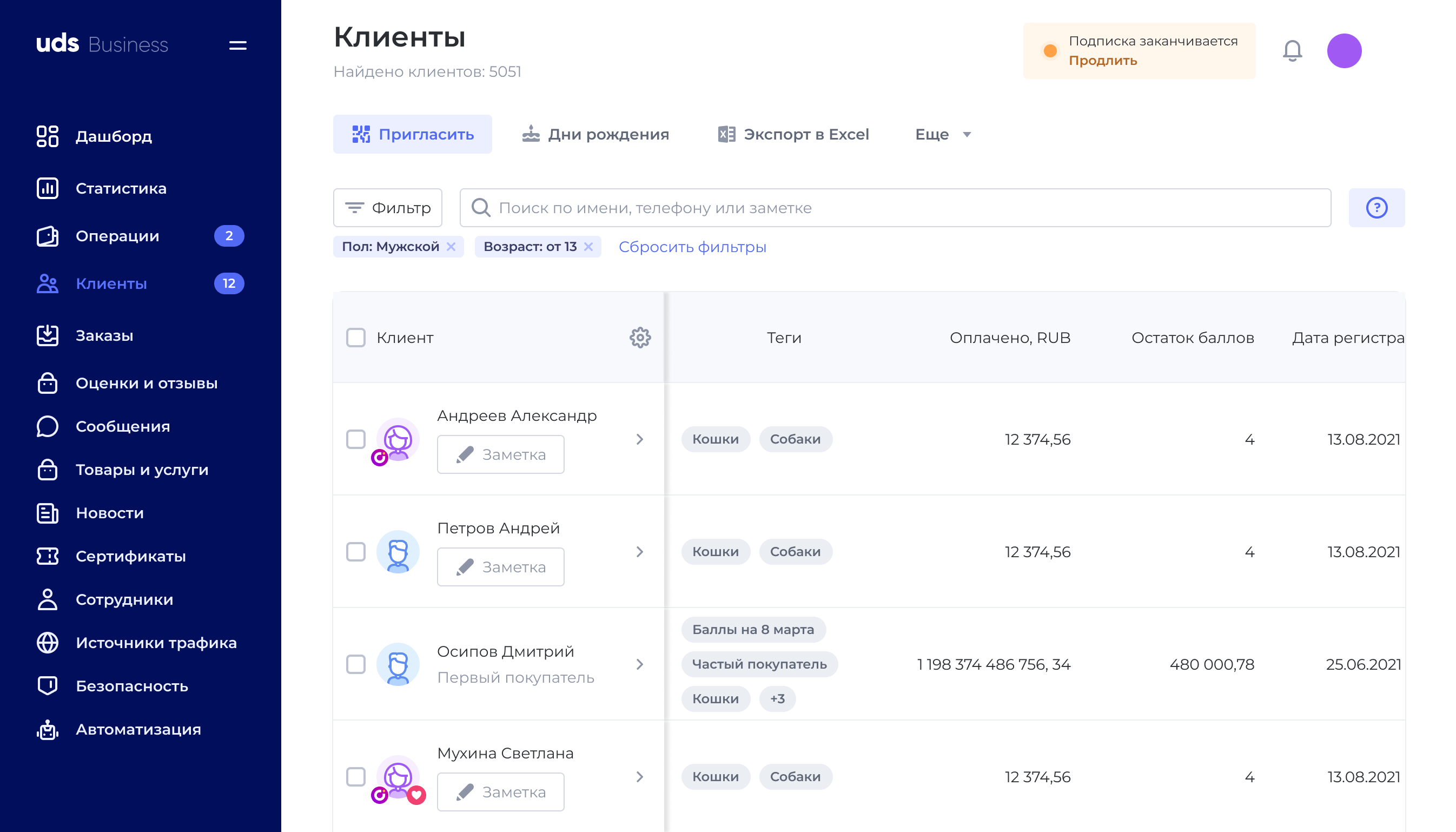Open table column settings gear
Screen dimensions: 1456x832
tap(640, 338)
